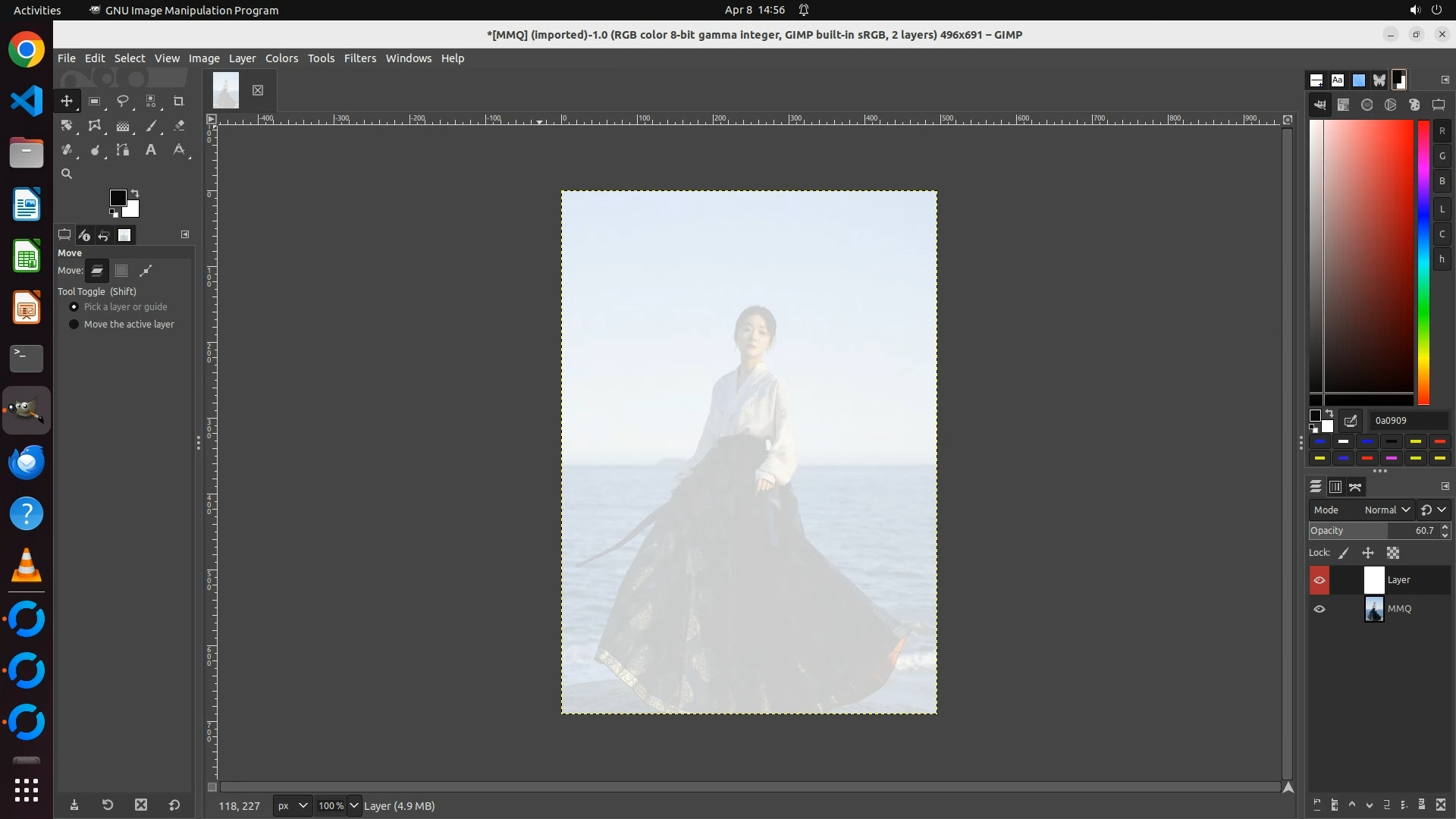
Task: Open the layer Mode Normal dropdown
Action: 1386,510
